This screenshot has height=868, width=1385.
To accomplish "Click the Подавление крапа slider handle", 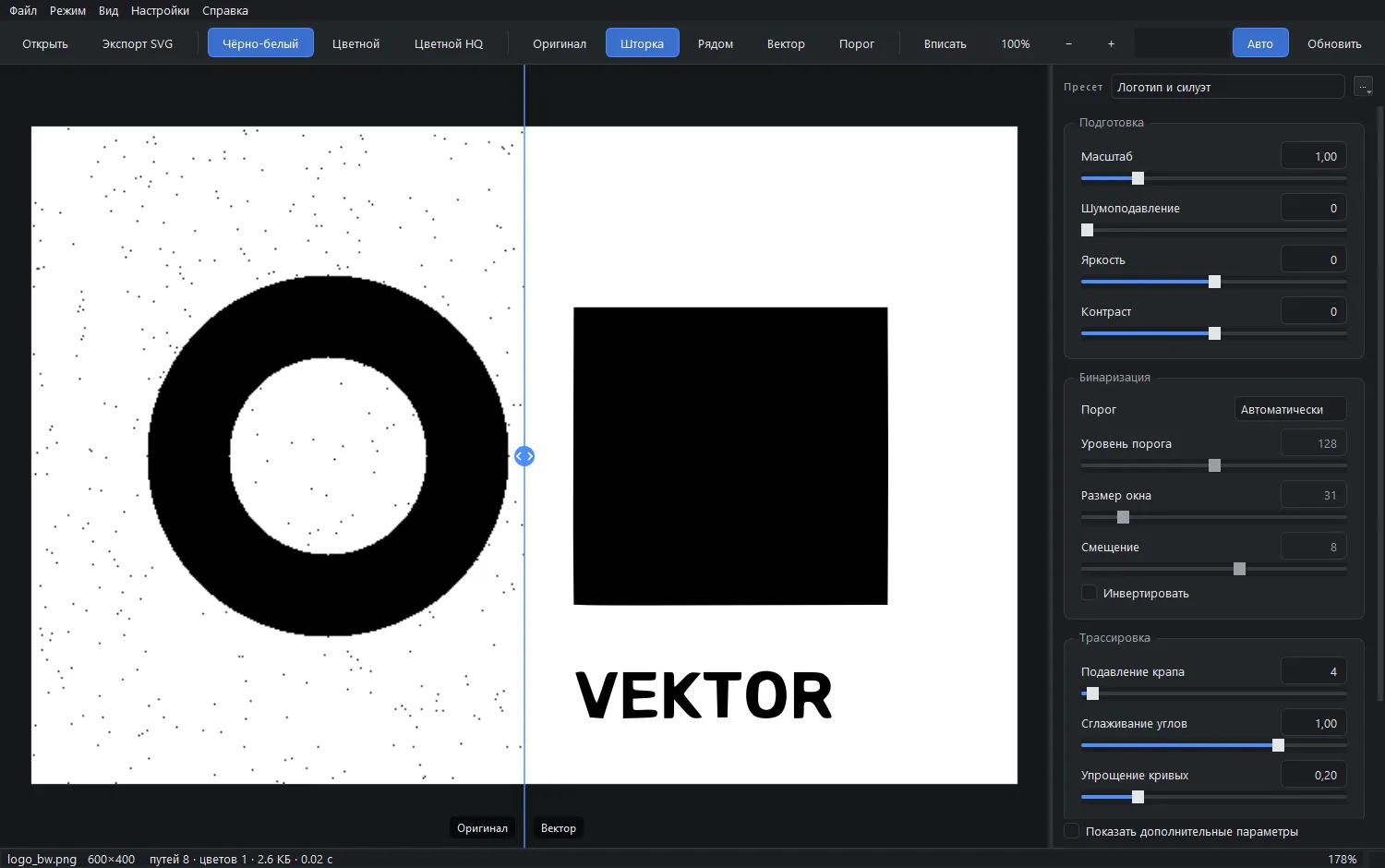I will pos(1092,693).
